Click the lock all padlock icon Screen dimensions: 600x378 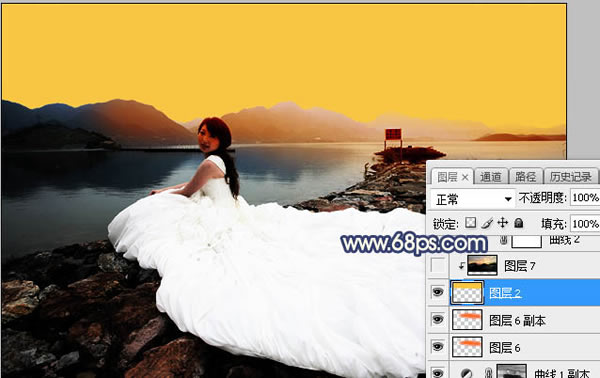pyautogui.click(x=518, y=223)
